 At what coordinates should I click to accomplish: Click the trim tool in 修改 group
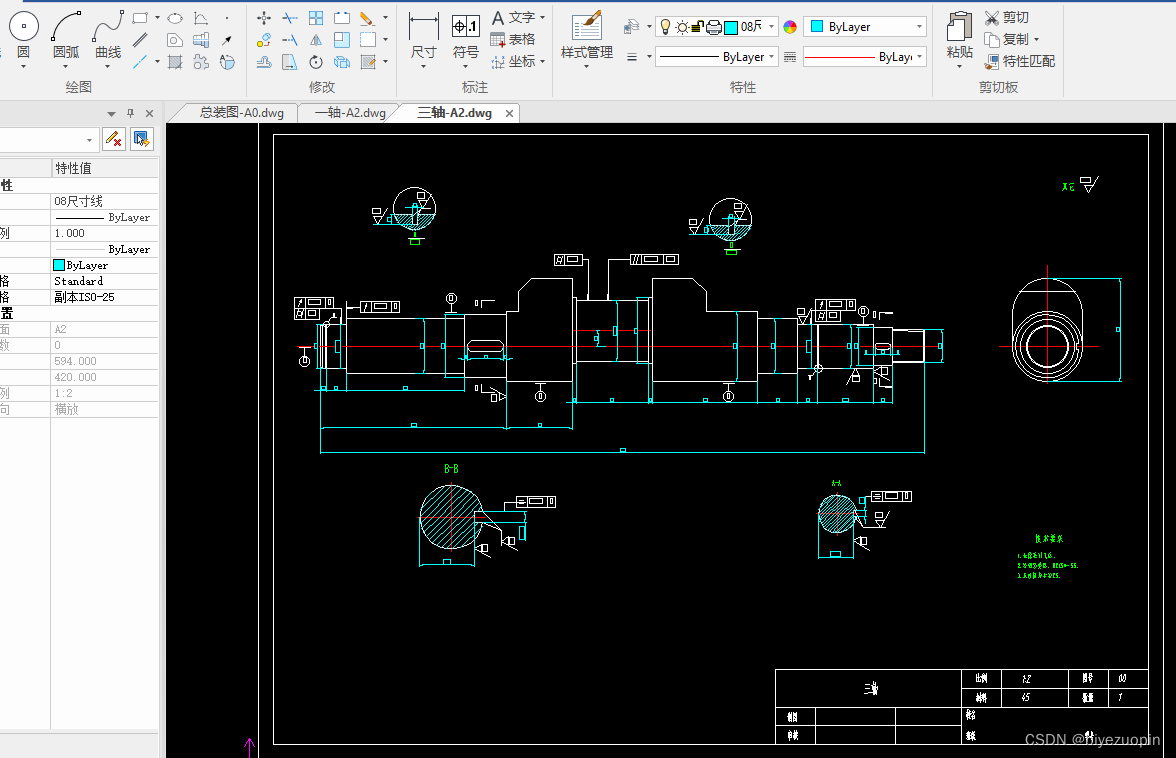(290, 18)
